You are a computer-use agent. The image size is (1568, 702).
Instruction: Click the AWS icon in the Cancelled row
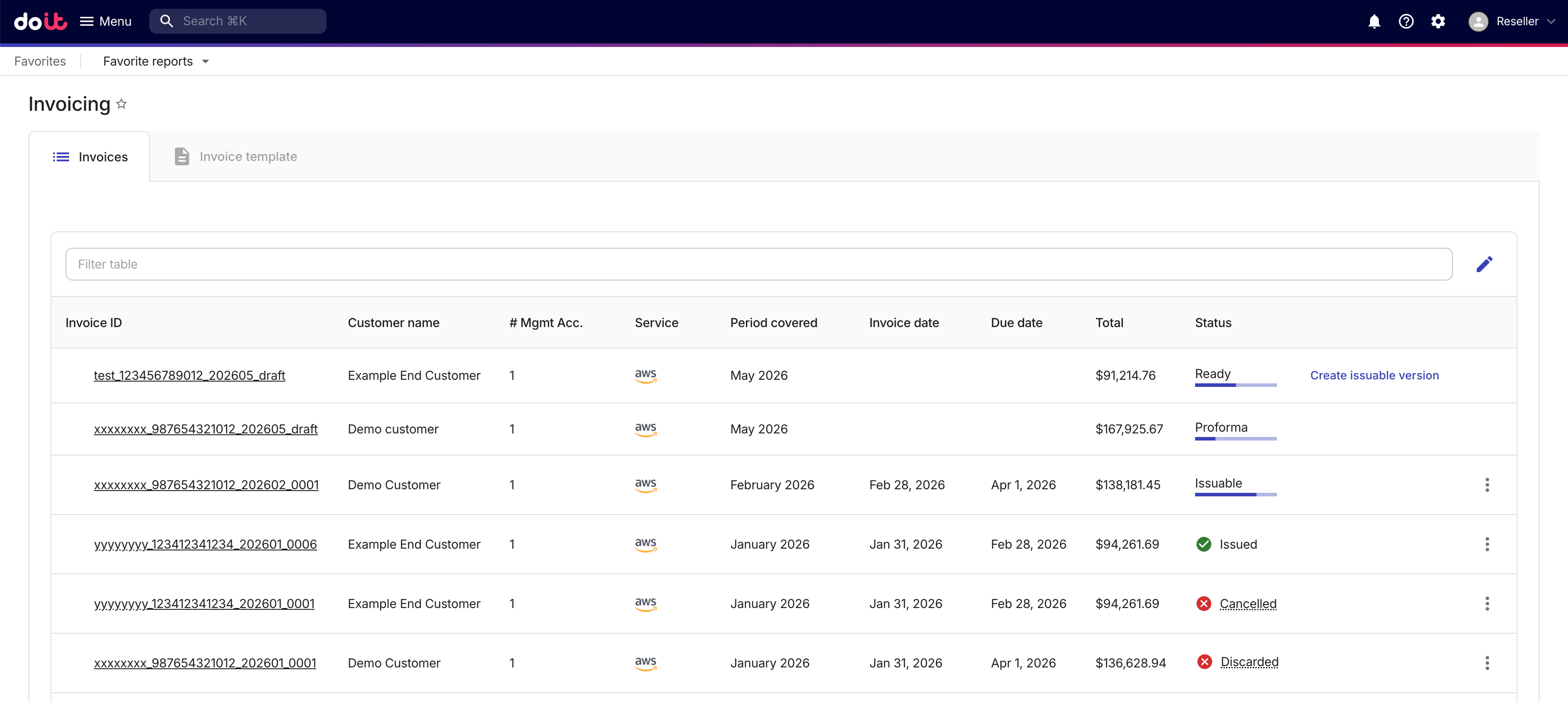tap(645, 604)
